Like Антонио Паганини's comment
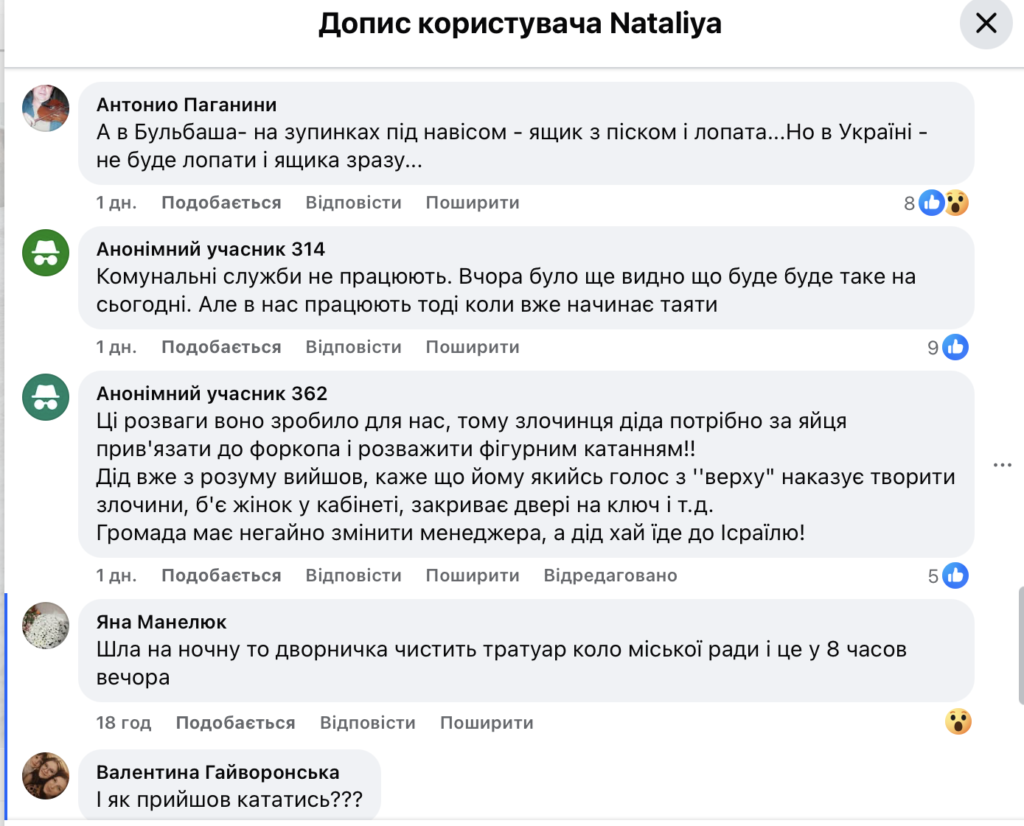This screenshot has width=1024, height=826. click(x=221, y=203)
